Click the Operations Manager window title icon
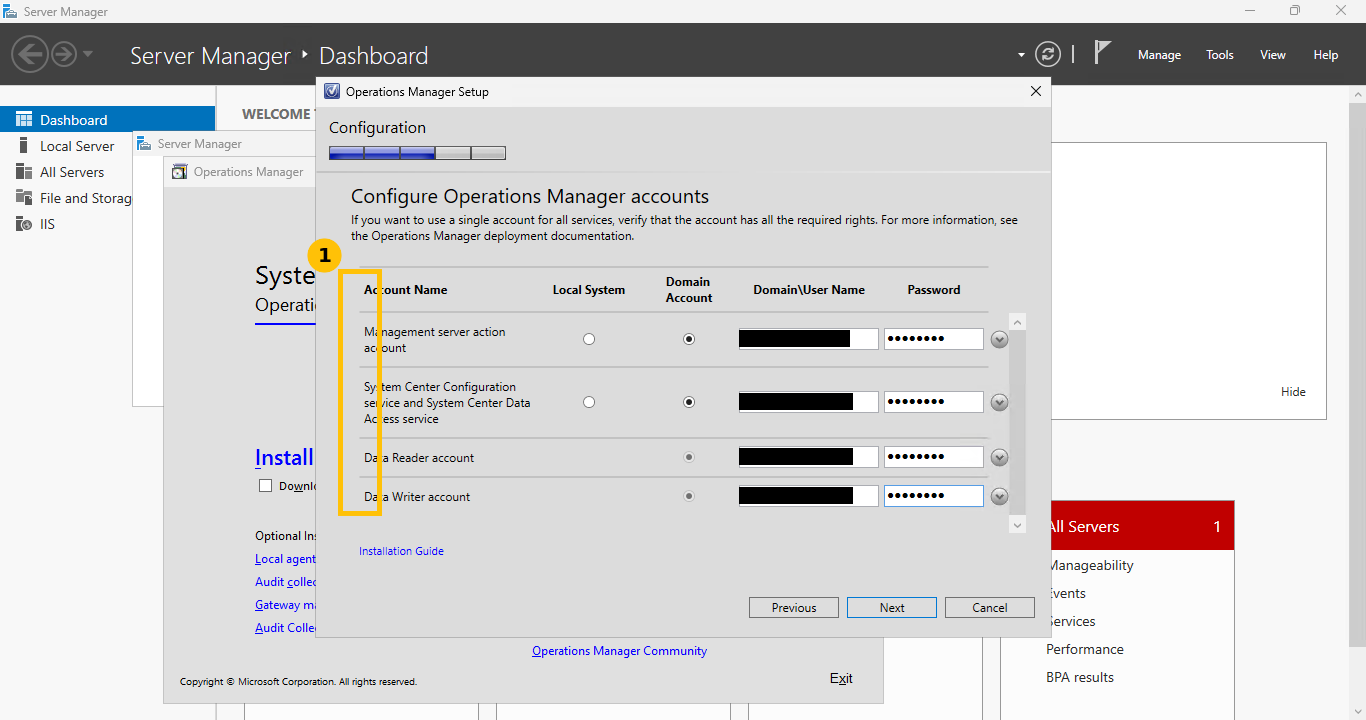 point(179,172)
